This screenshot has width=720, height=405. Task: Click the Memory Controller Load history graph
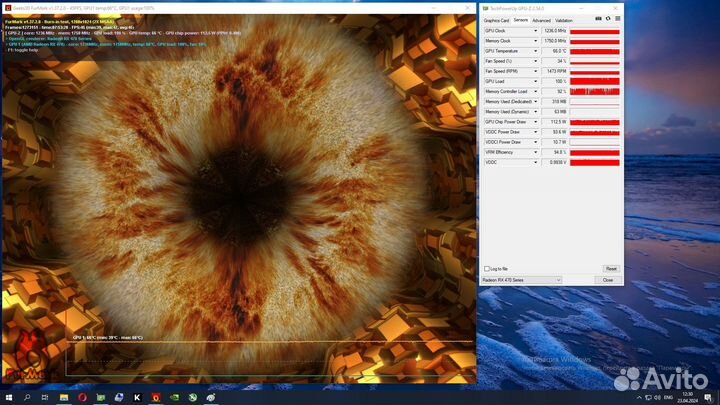point(595,91)
